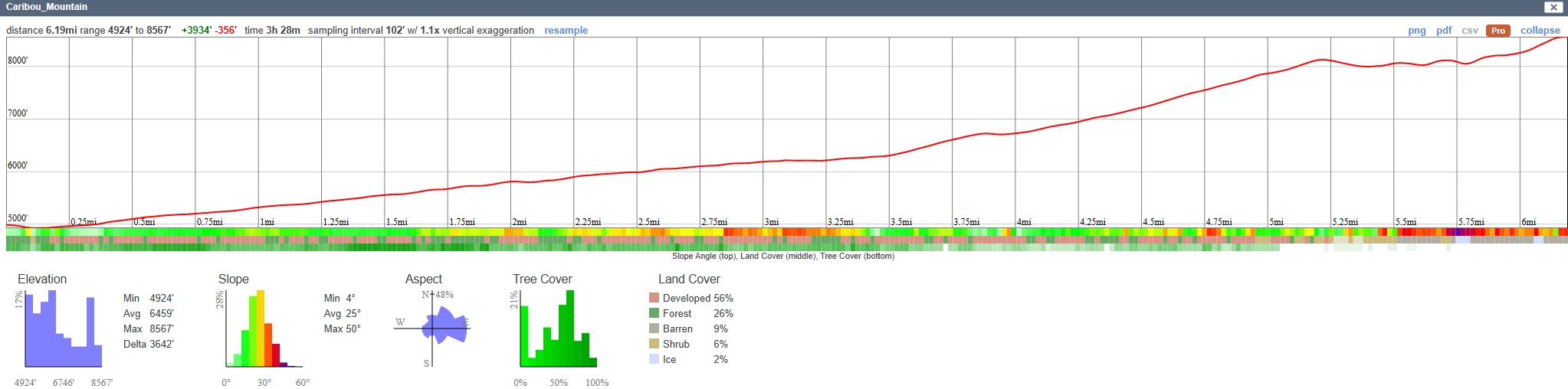The height and width of the screenshot is (389, 1568).
Task: Collapse the elevation profile panel
Action: tap(1540, 31)
